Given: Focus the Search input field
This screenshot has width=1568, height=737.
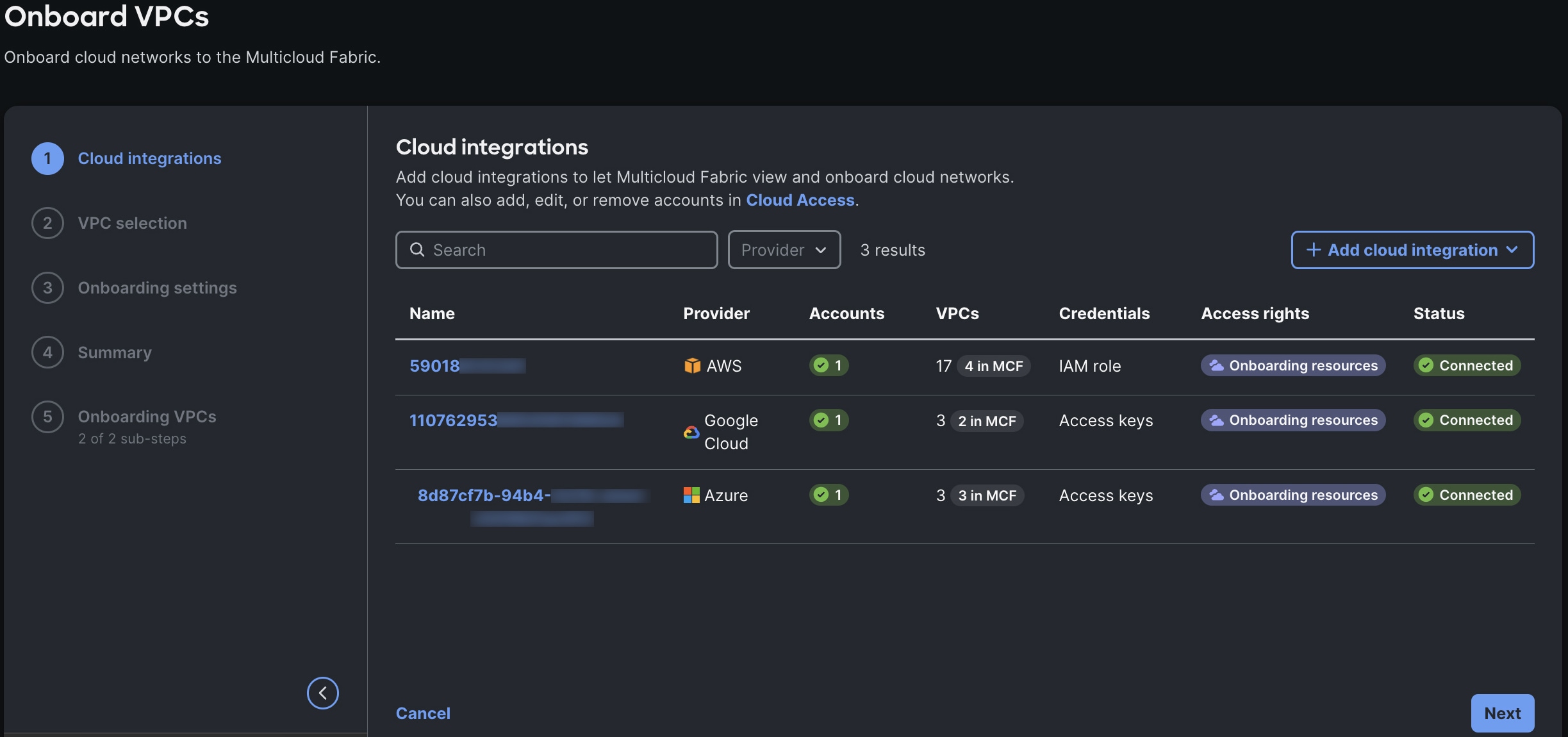Looking at the screenshot, I should pos(556,249).
